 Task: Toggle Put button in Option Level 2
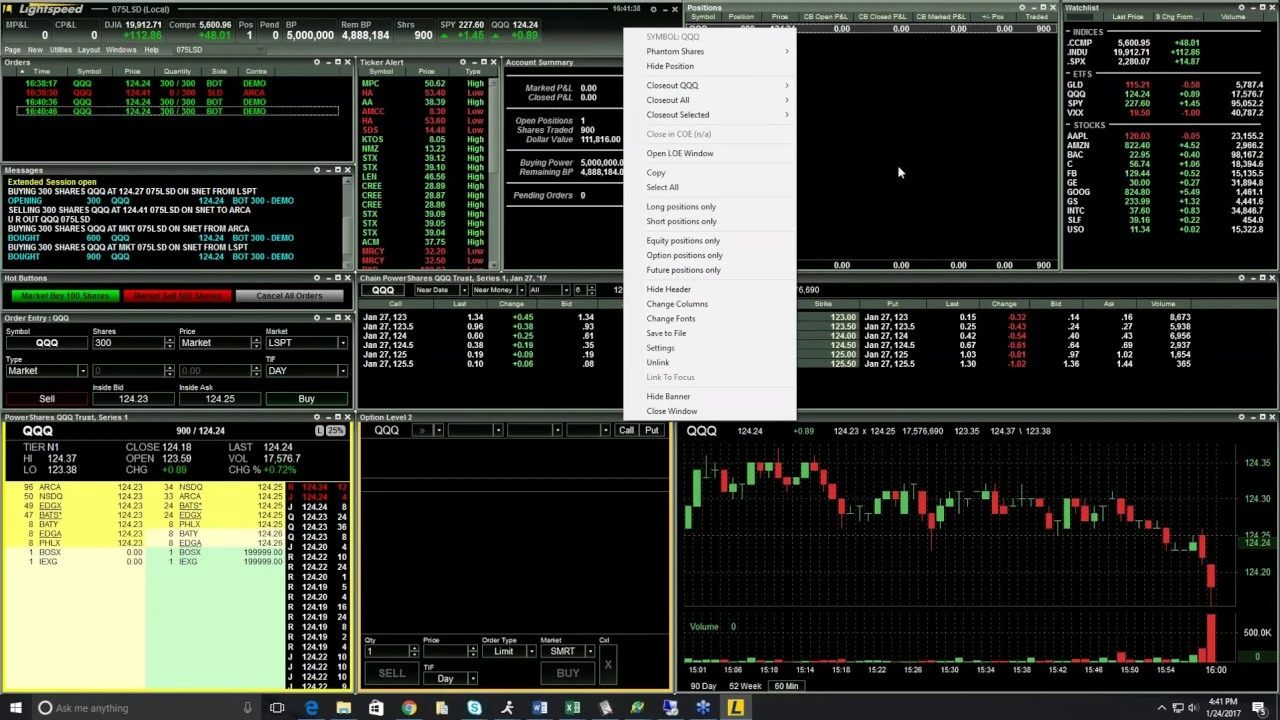click(651, 431)
